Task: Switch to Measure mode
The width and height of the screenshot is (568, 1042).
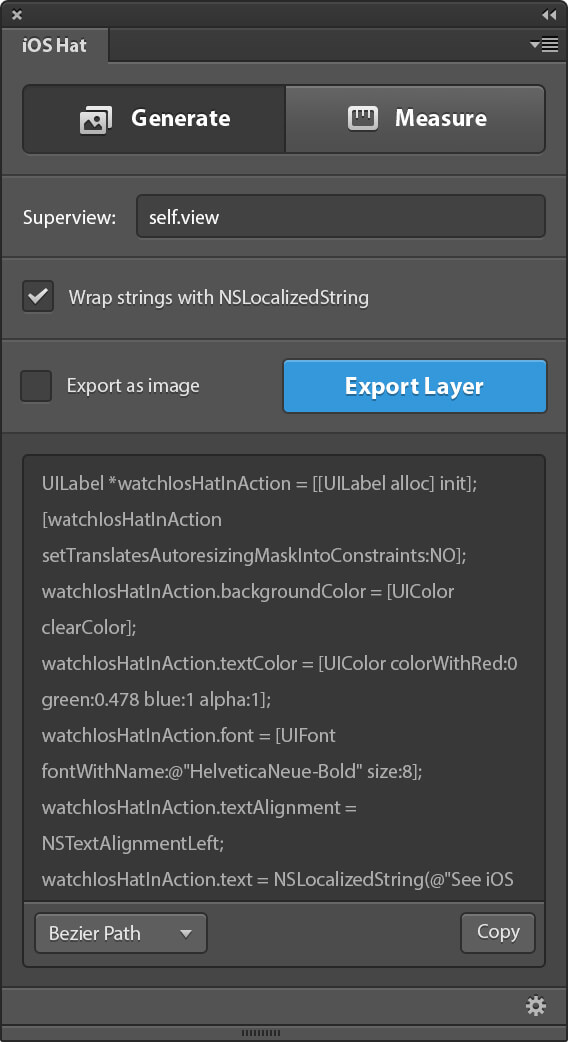Action: (x=415, y=119)
